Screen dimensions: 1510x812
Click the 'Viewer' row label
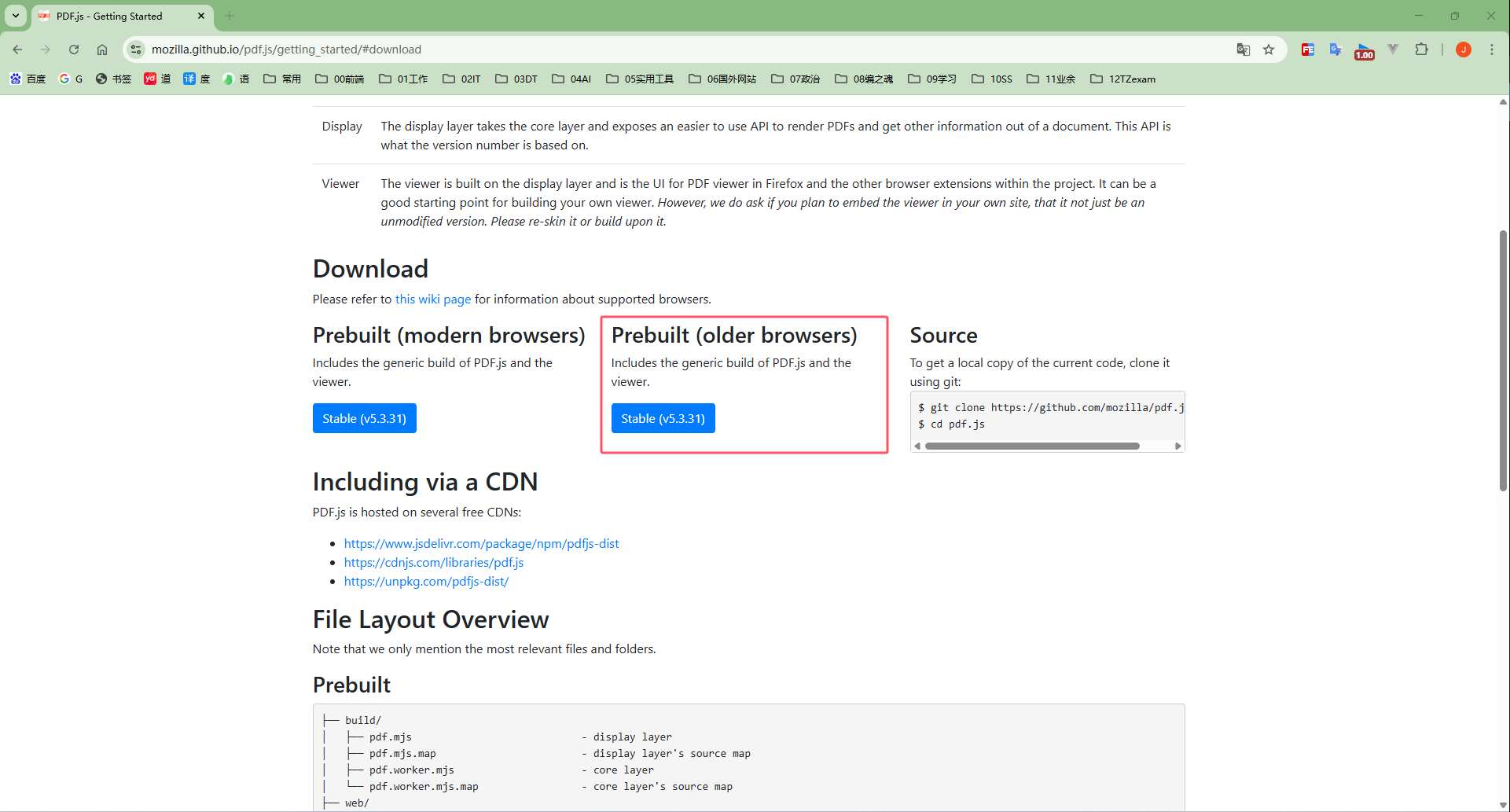pyautogui.click(x=340, y=184)
